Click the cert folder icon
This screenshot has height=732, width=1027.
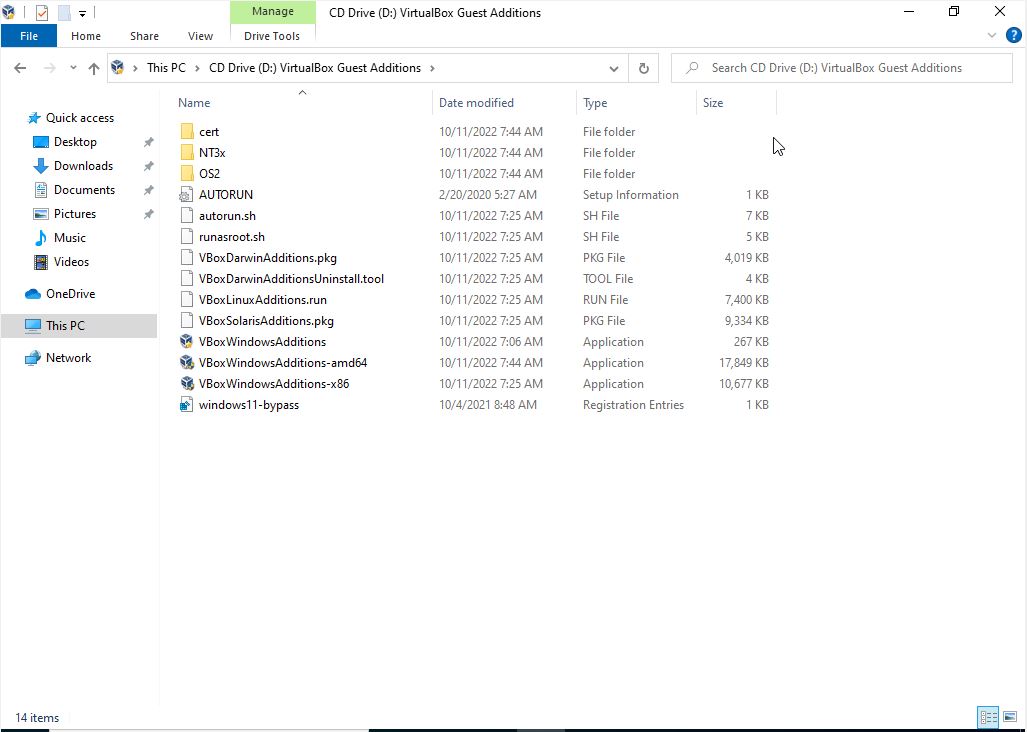pos(187,132)
